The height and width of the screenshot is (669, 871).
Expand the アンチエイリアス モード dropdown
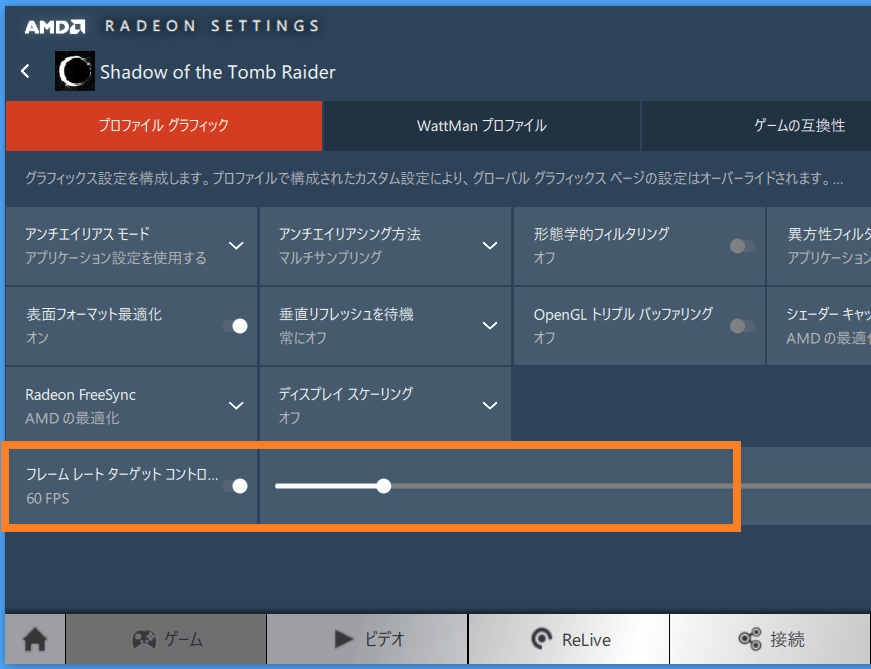pyautogui.click(x=236, y=246)
